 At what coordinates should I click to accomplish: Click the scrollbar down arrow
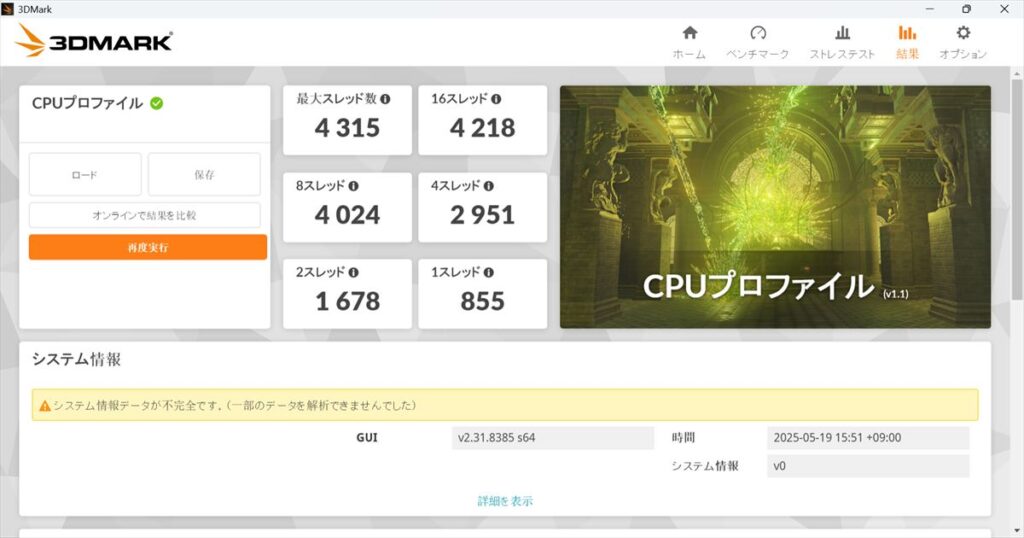(1018, 532)
